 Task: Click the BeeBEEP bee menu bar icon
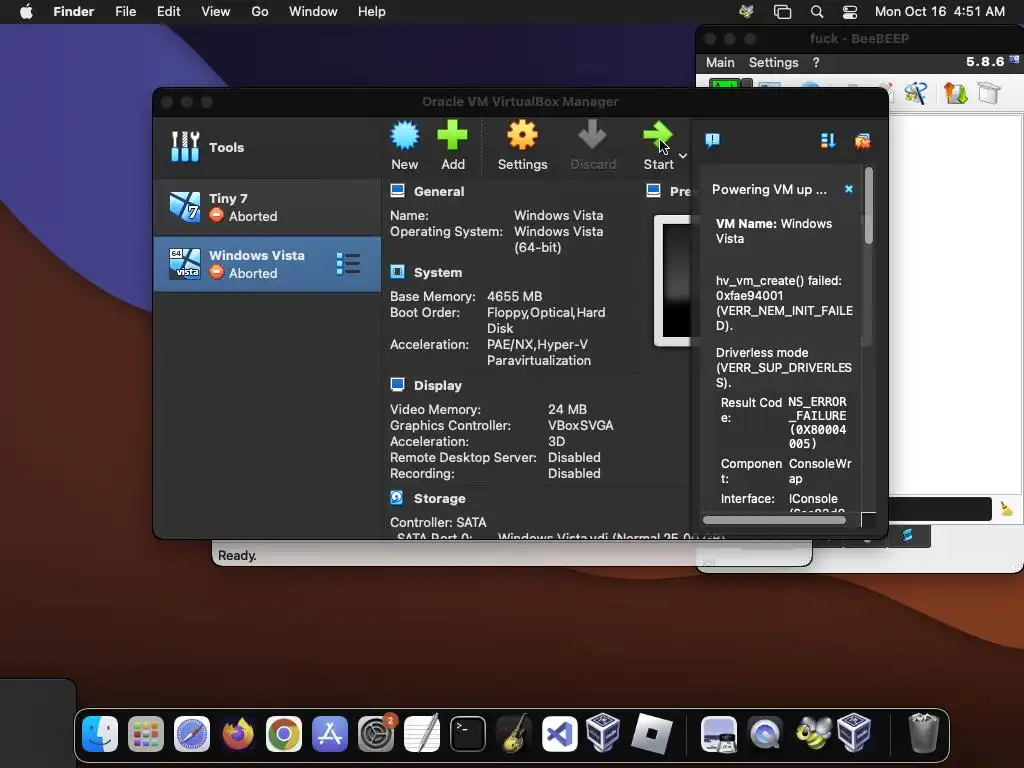746,12
